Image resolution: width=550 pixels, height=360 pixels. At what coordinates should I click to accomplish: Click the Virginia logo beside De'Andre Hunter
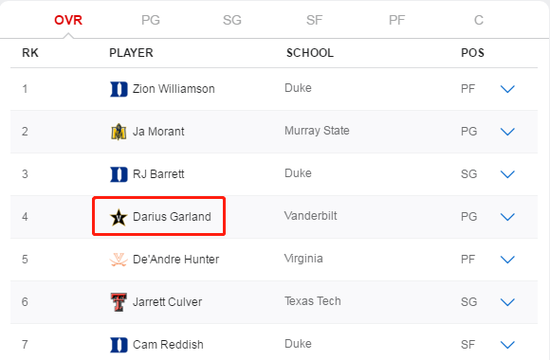(x=119, y=260)
